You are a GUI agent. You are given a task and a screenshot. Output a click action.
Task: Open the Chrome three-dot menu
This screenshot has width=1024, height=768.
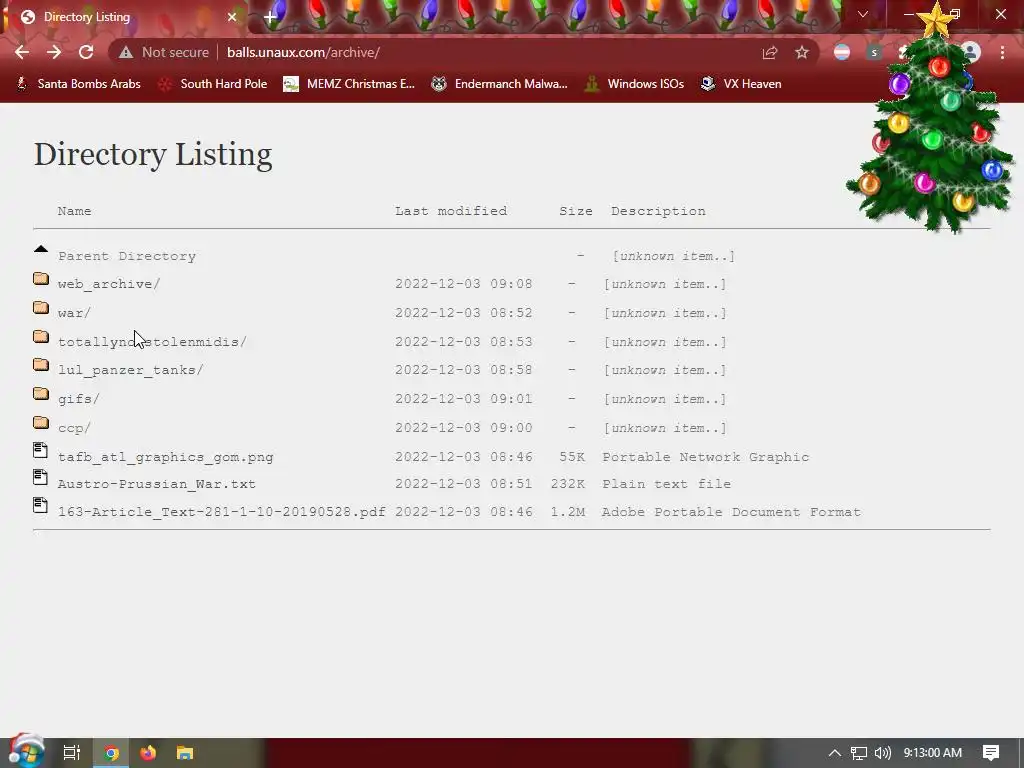tap(1002, 52)
